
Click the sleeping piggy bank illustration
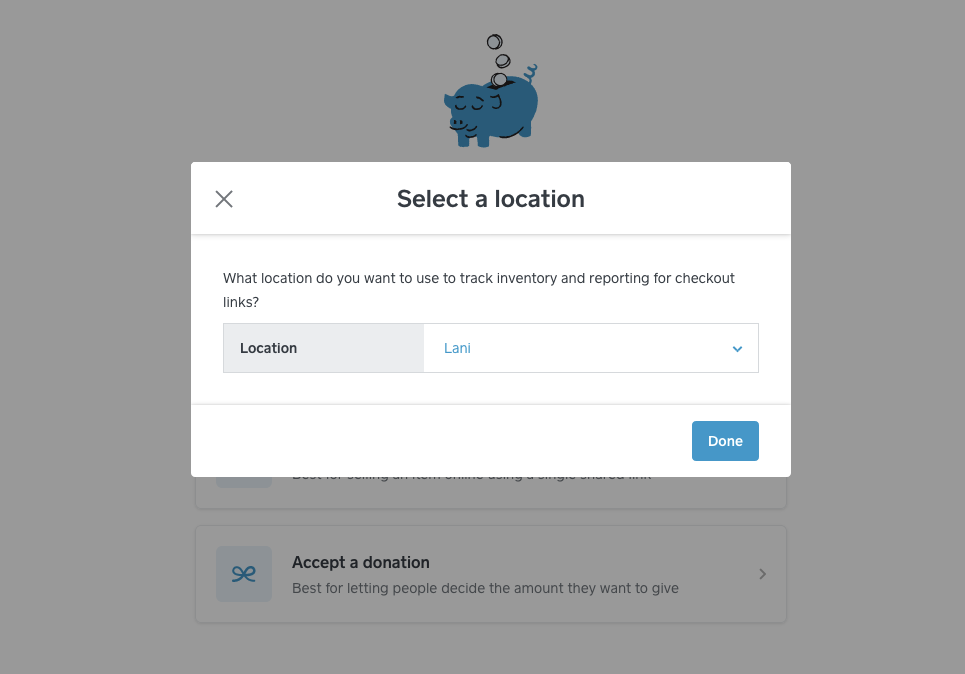point(490,105)
